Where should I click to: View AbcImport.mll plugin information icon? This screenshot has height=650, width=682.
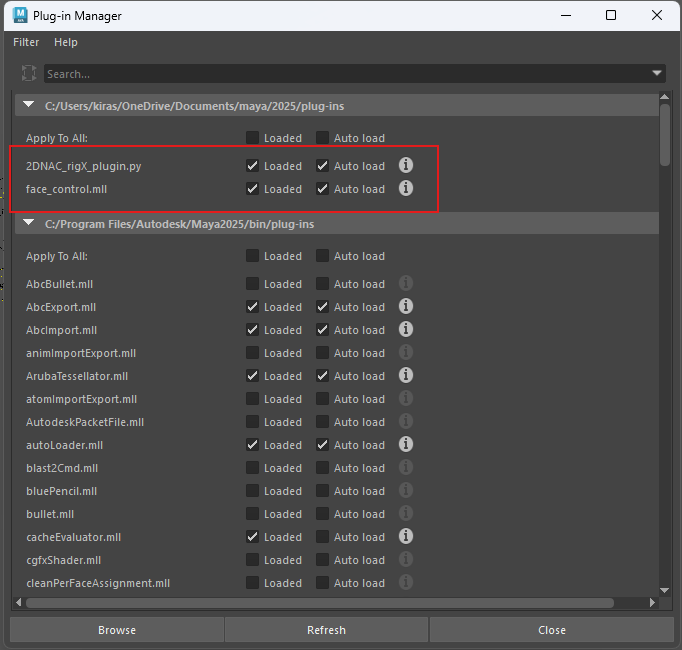[x=406, y=330]
